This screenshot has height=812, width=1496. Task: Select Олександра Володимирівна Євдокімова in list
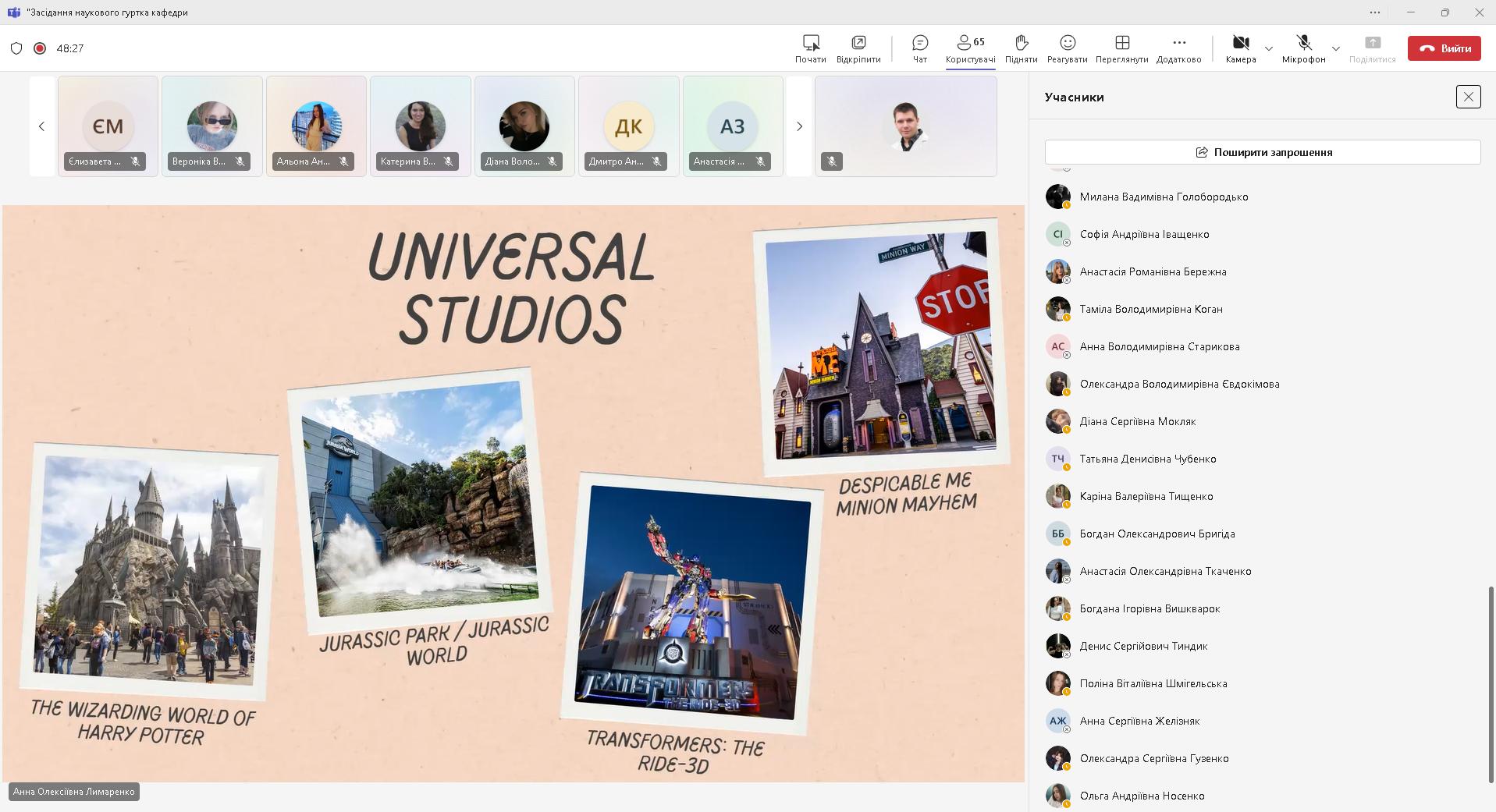coord(1263,384)
